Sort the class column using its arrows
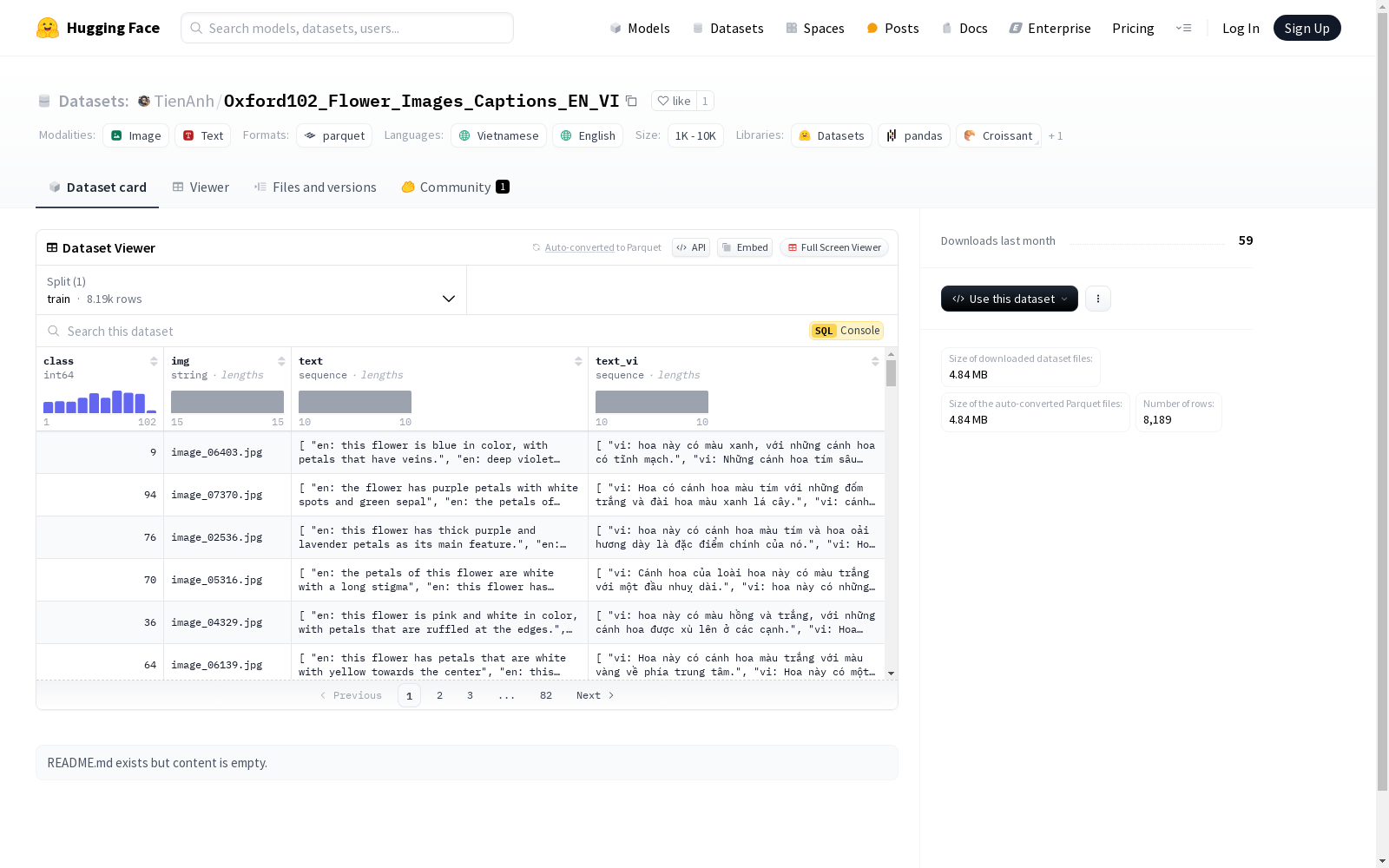The width and height of the screenshot is (1389, 868). pyautogui.click(x=154, y=361)
